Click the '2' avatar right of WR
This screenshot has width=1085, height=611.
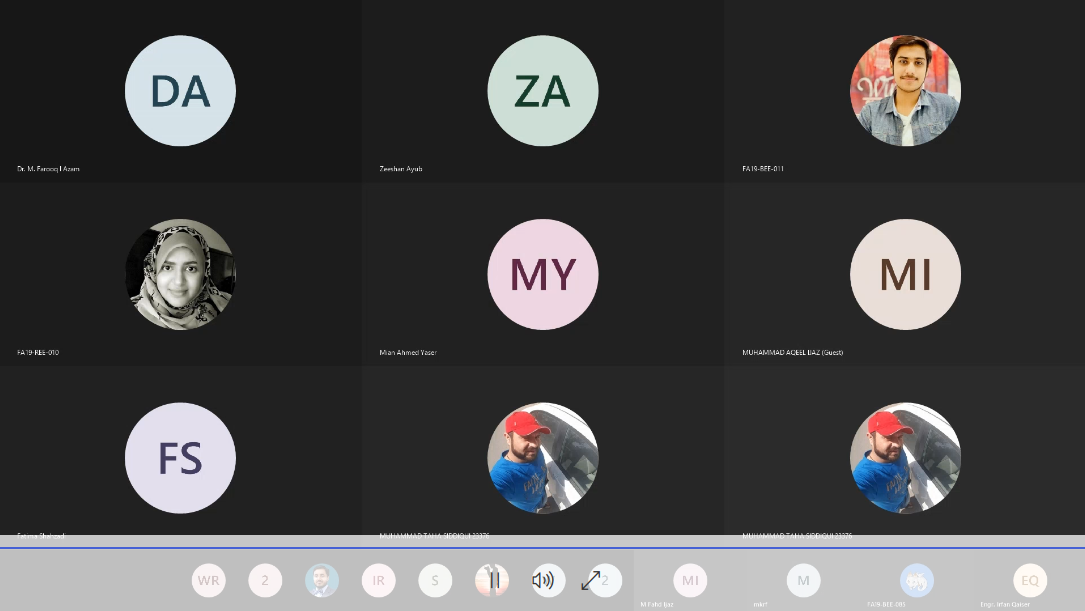pos(265,580)
